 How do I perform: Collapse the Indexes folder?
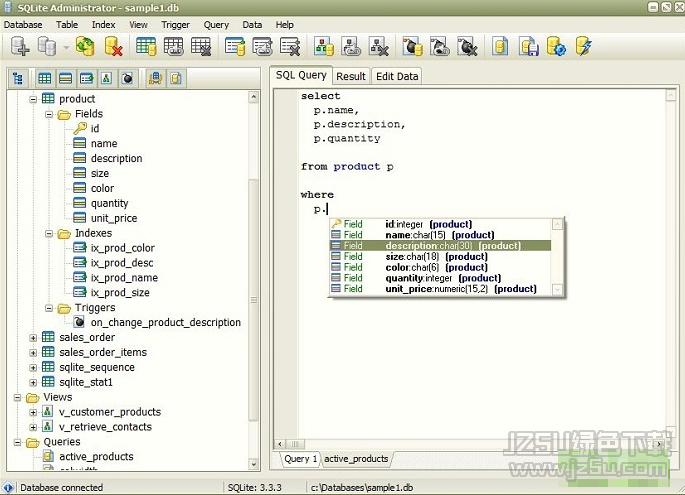click(x=49, y=233)
